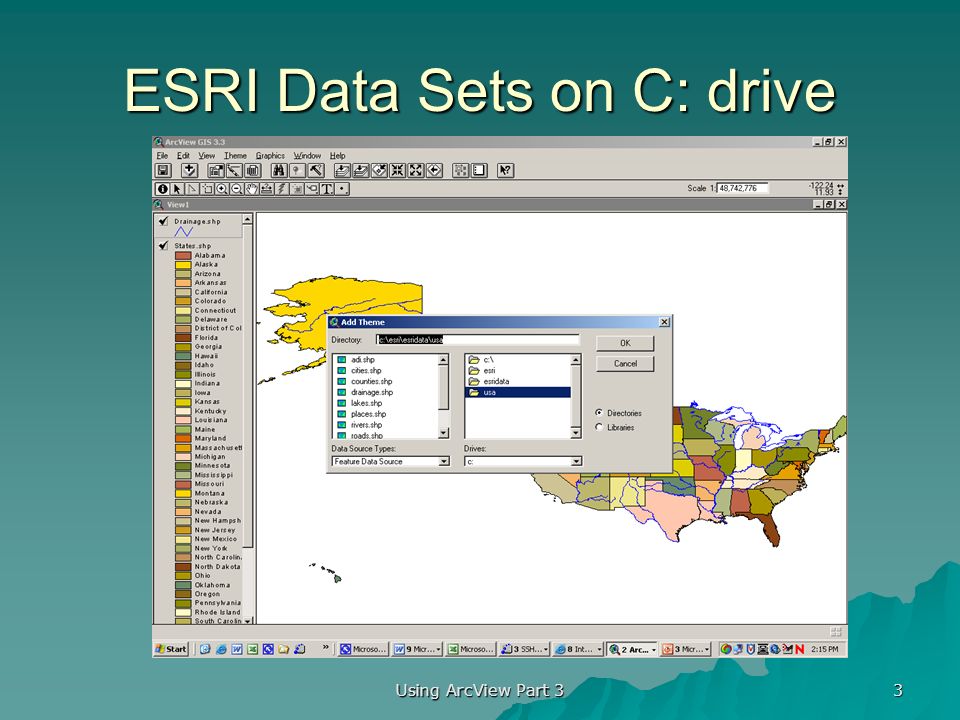Click folder list scroll down arrow

click(x=576, y=433)
